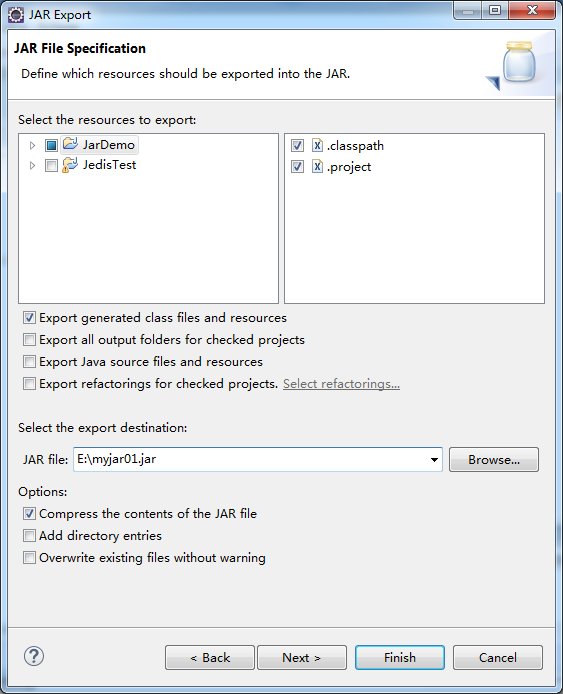This screenshot has width=563, height=694.
Task: Disable Compress the contents of the JAR file
Action: (x=29, y=513)
